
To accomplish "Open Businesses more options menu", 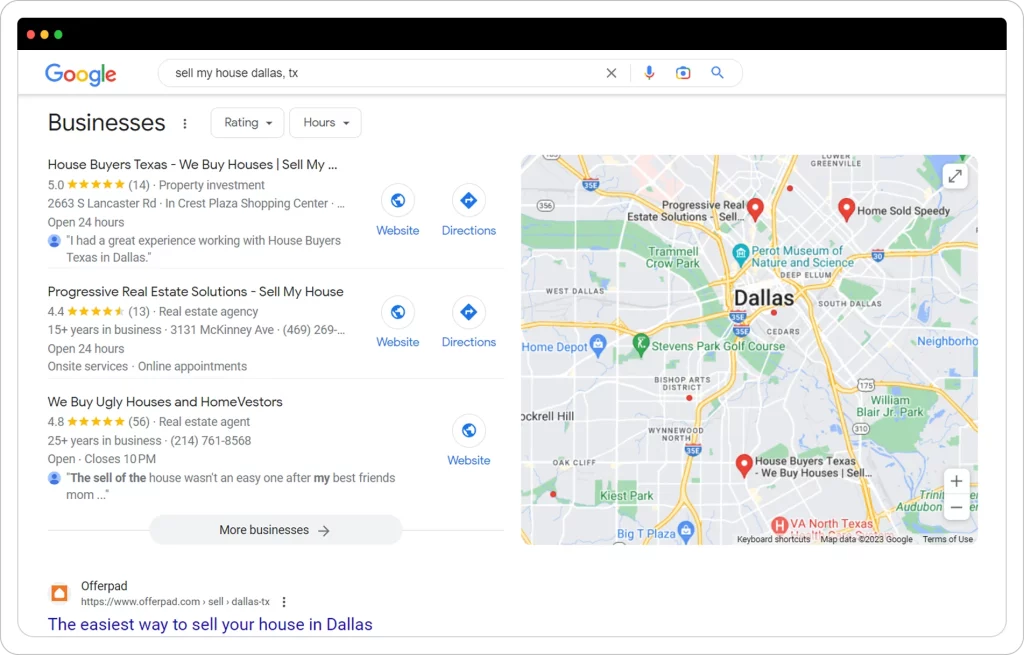I will (x=185, y=124).
